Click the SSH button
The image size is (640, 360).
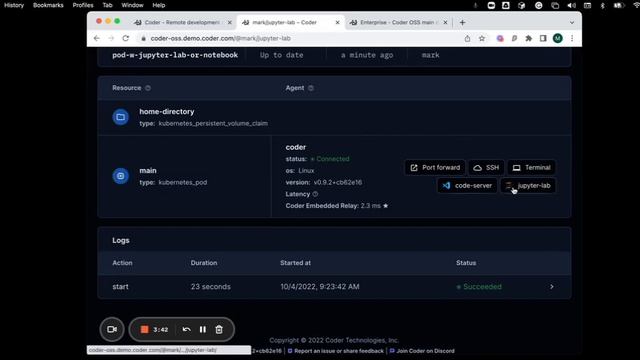pyautogui.click(x=486, y=168)
